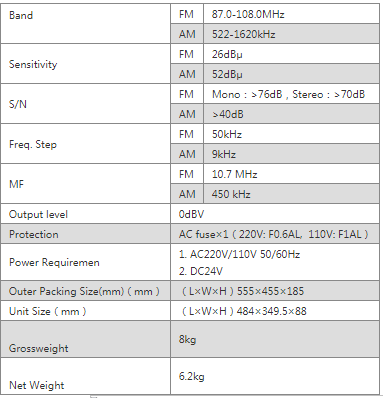383x398 pixels.
Task: Click the AC fuse protection value
Action: click(x=274, y=234)
